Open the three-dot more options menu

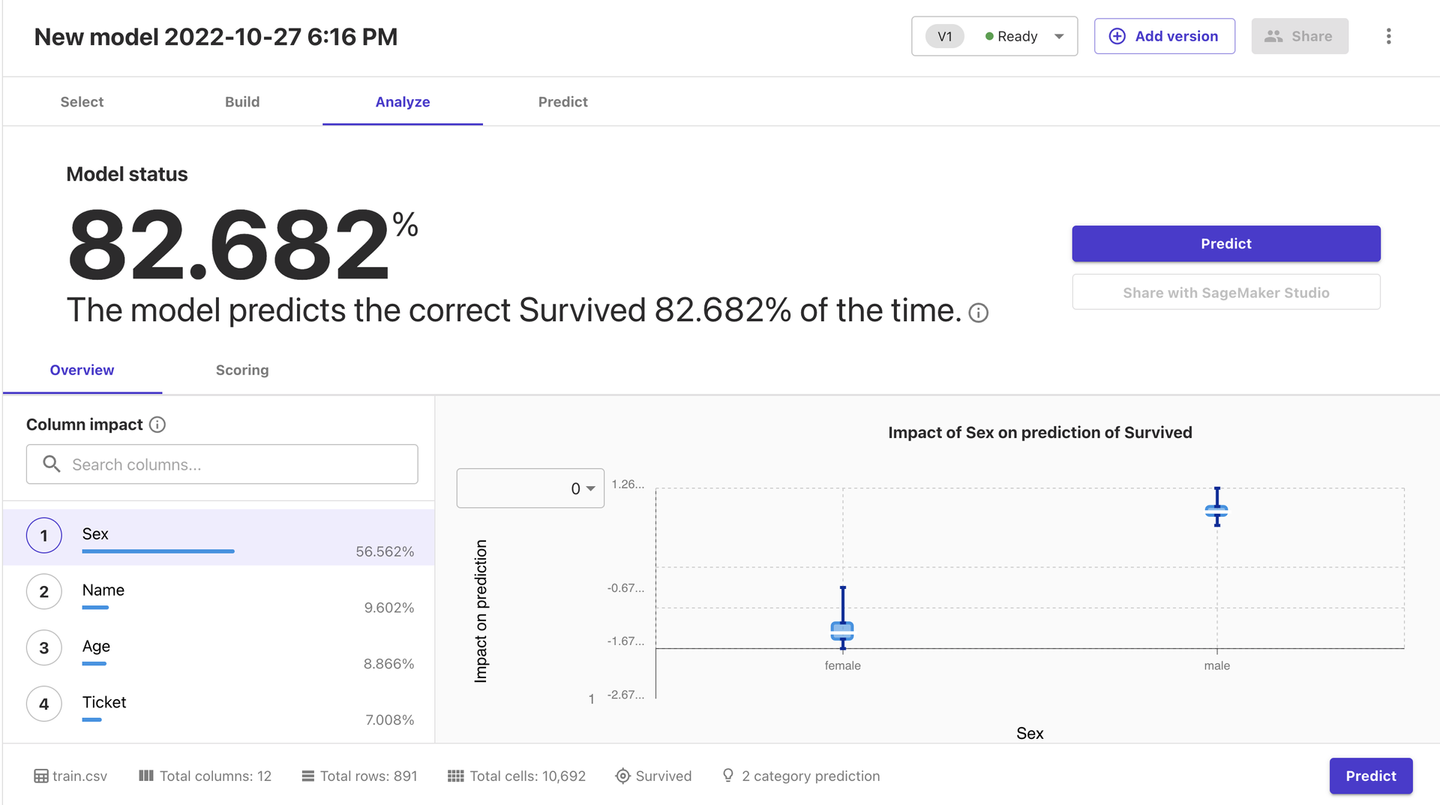(1388, 37)
